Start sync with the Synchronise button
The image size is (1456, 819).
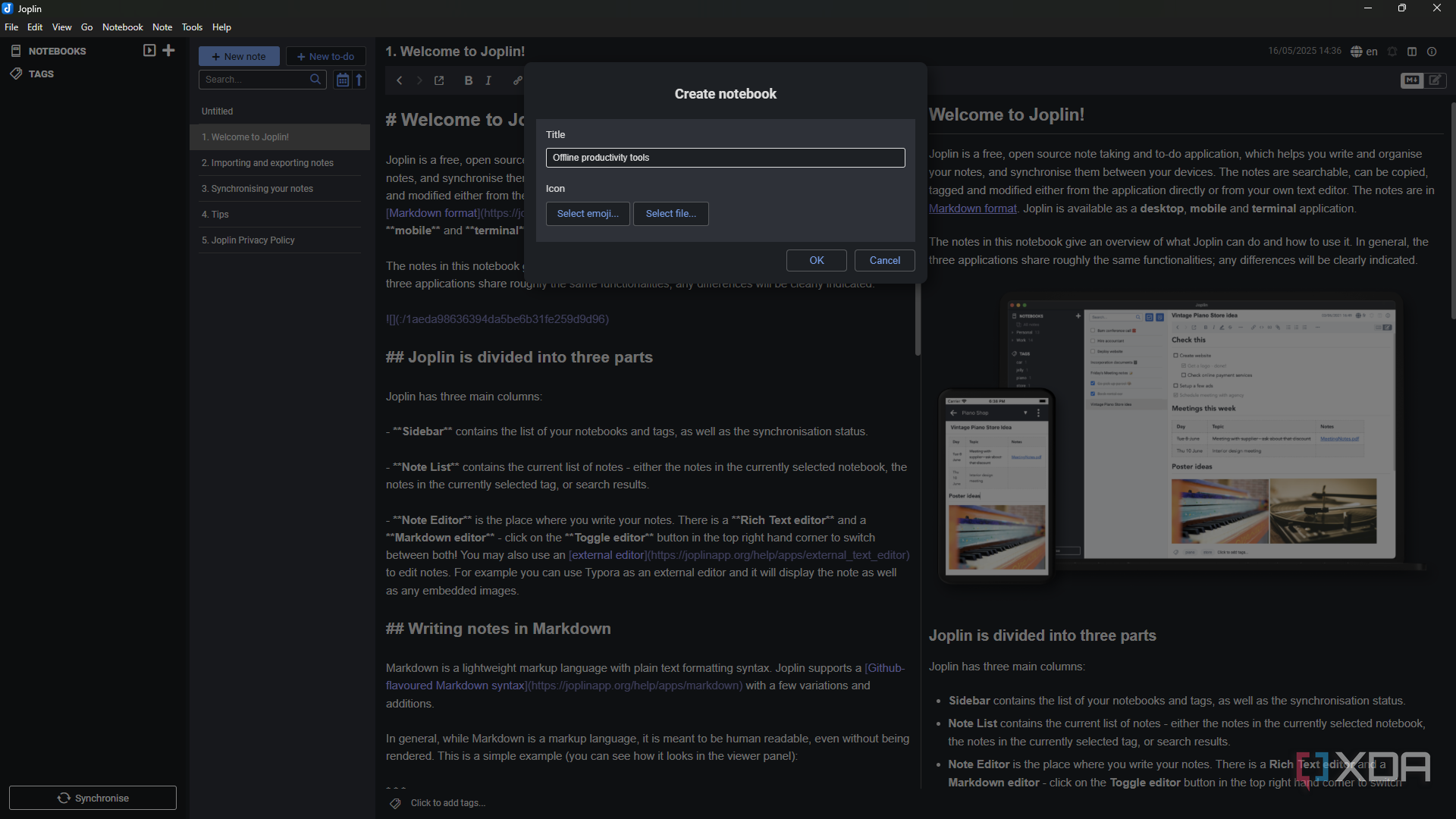pyautogui.click(x=93, y=798)
